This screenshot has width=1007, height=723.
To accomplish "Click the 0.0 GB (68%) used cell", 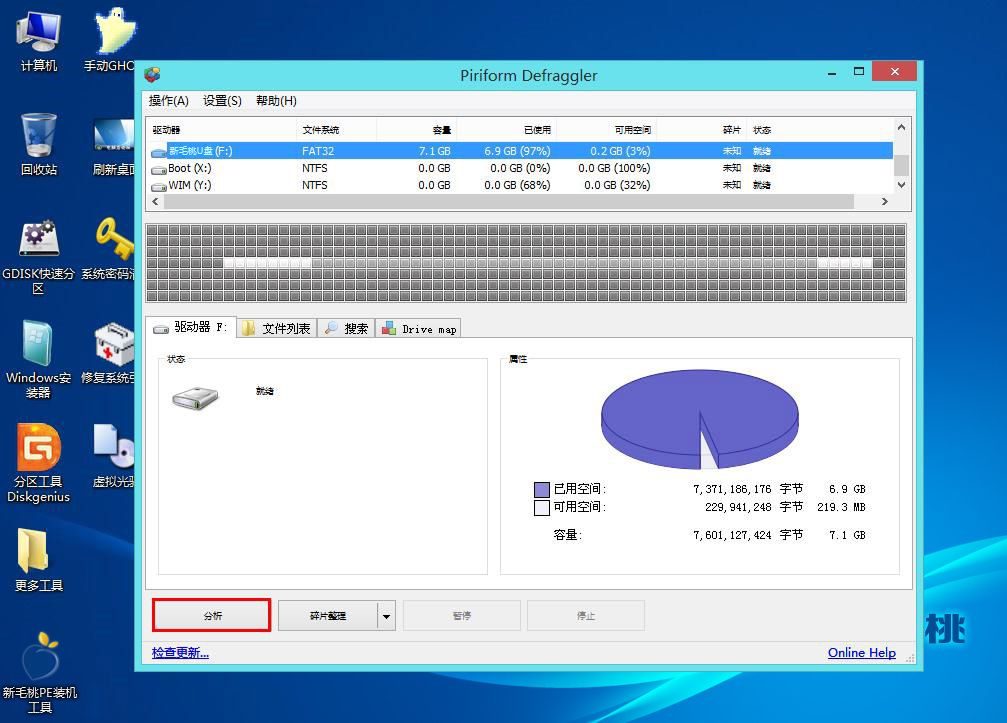I will coord(518,185).
